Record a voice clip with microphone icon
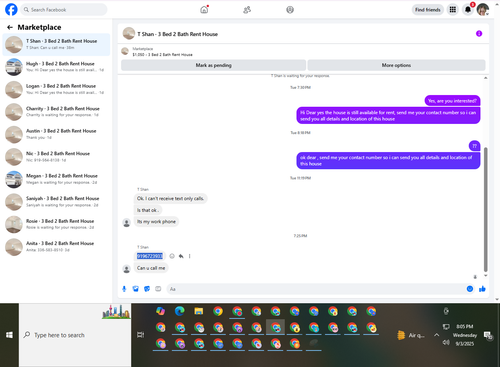Viewport: 500px width, 367px height. tap(124, 289)
